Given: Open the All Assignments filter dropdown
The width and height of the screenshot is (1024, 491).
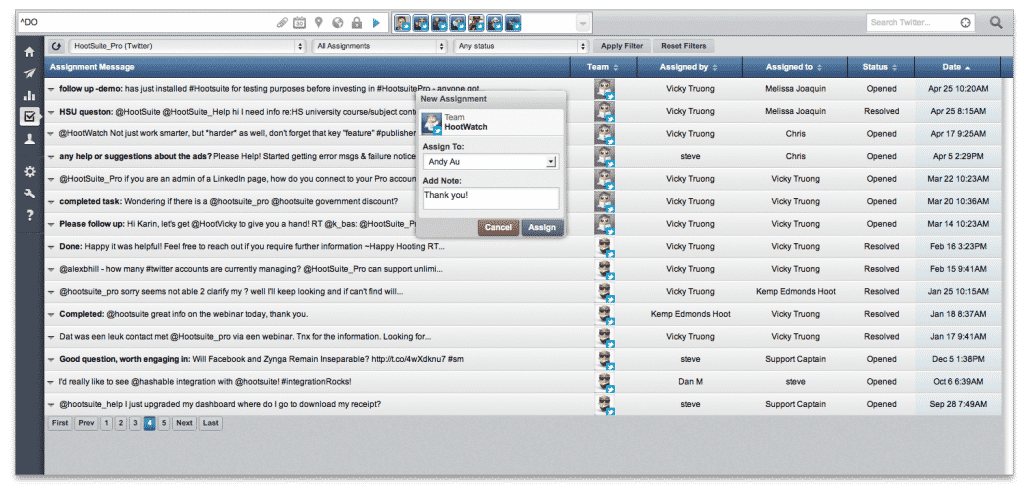Looking at the screenshot, I should (380, 46).
